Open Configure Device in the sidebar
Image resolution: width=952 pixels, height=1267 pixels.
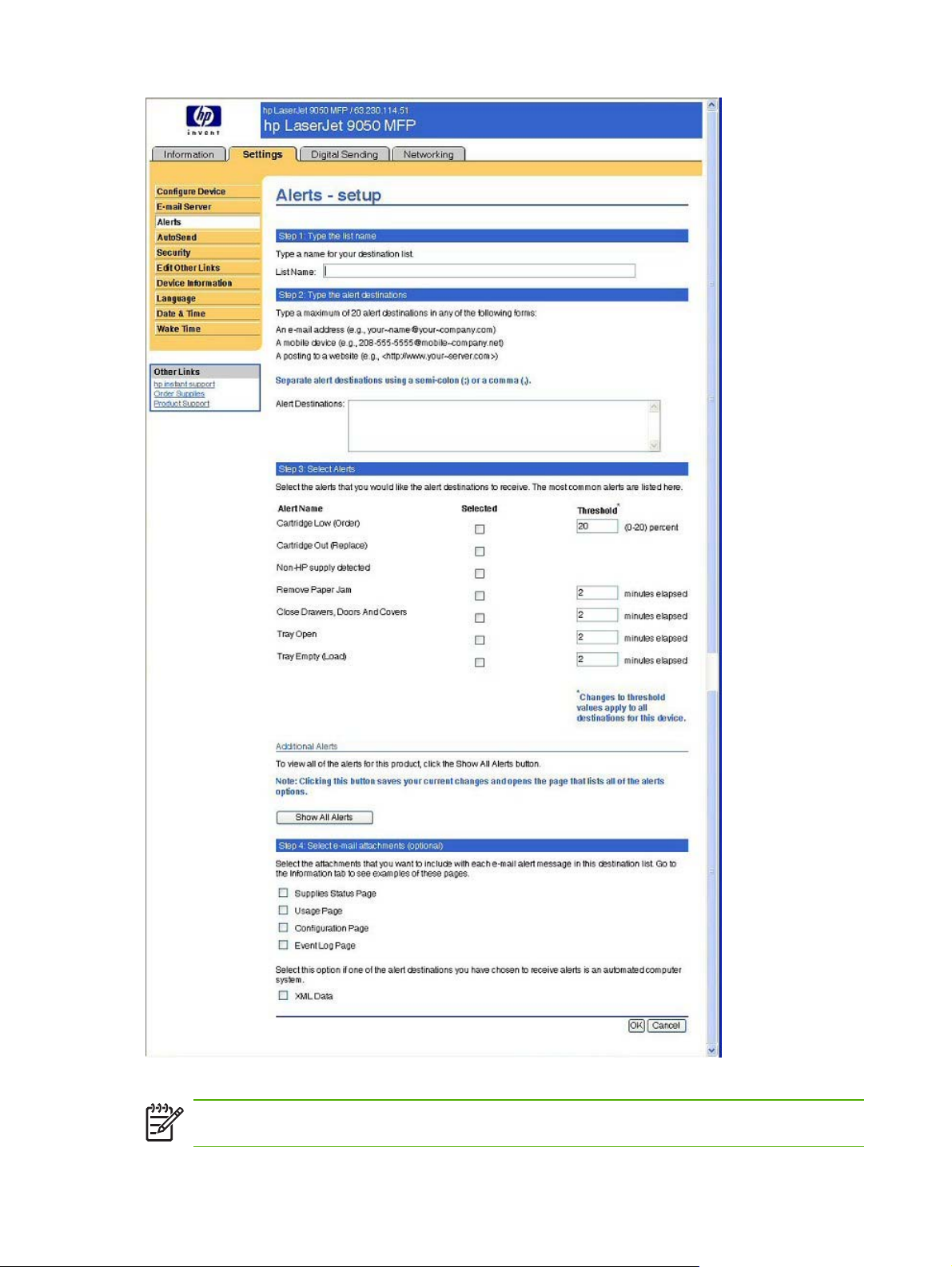207,192
